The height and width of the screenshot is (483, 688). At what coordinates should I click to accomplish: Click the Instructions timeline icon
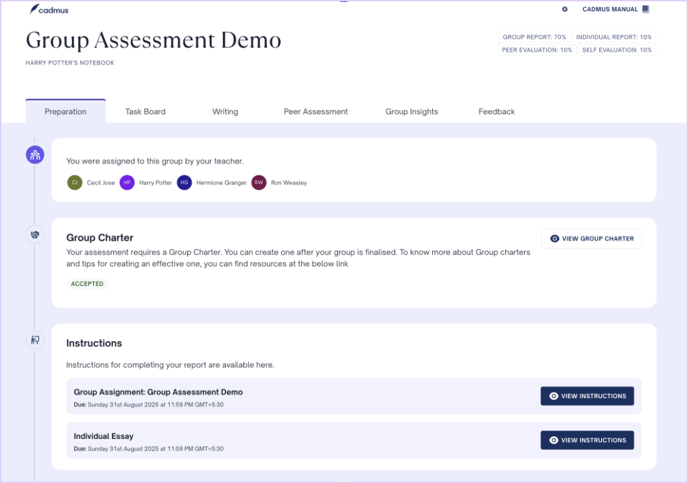pos(35,340)
